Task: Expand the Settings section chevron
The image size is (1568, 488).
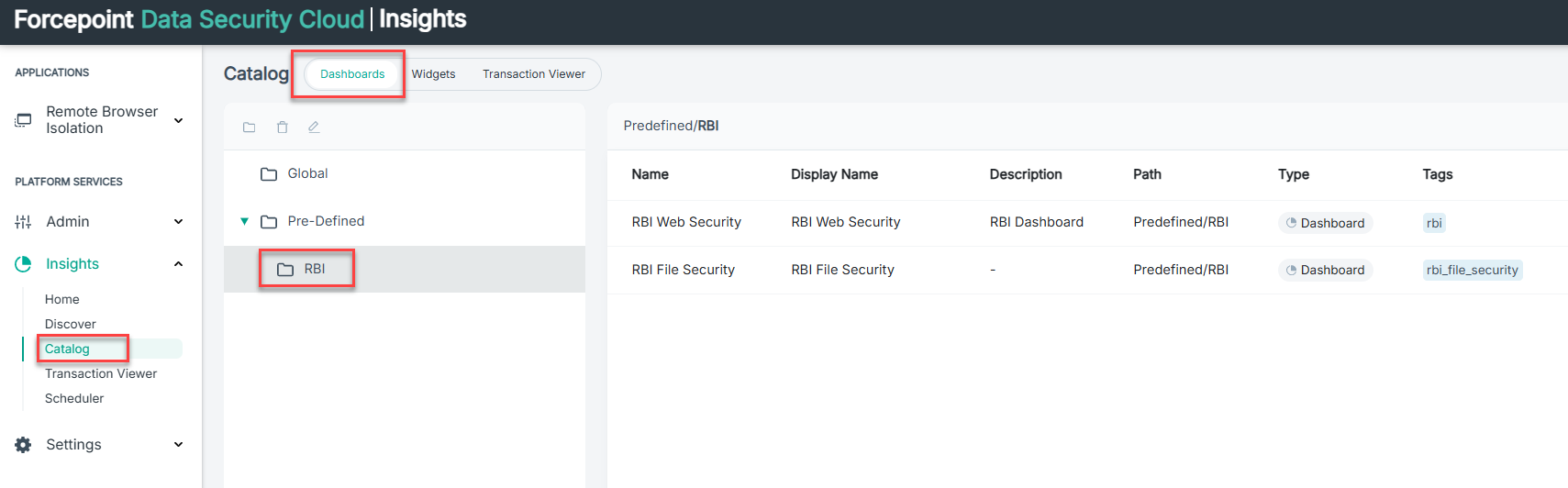Action: coord(179,445)
